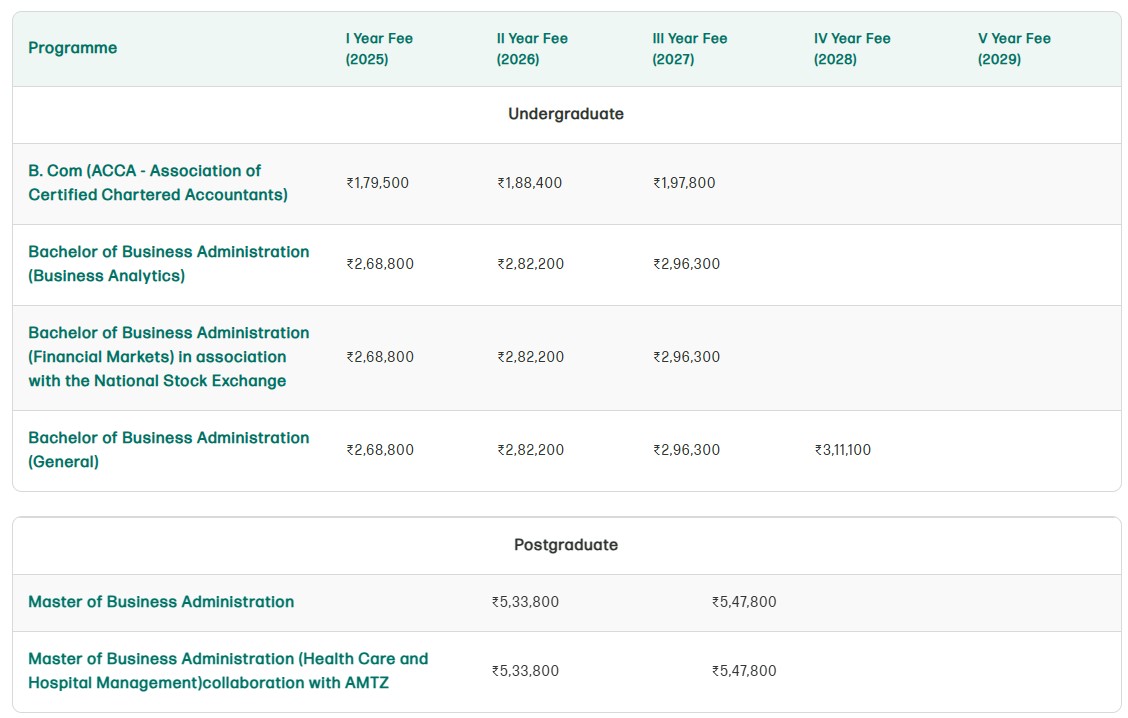The height and width of the screenshot is (718, 1128).
Task: Click the Programme column header
Action: click(x=73, y=48)
